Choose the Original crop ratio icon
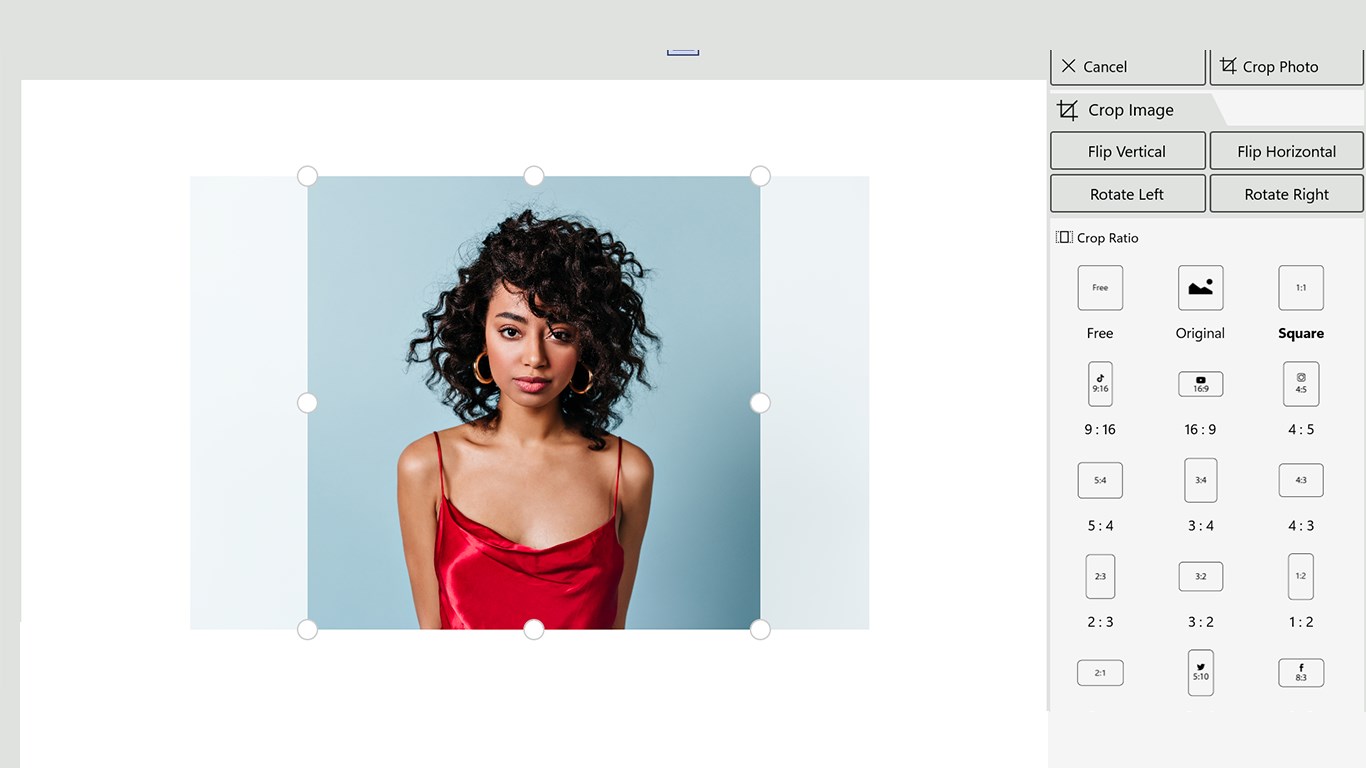Viewport: 1366px width, 768px height. coord(1200,288)
